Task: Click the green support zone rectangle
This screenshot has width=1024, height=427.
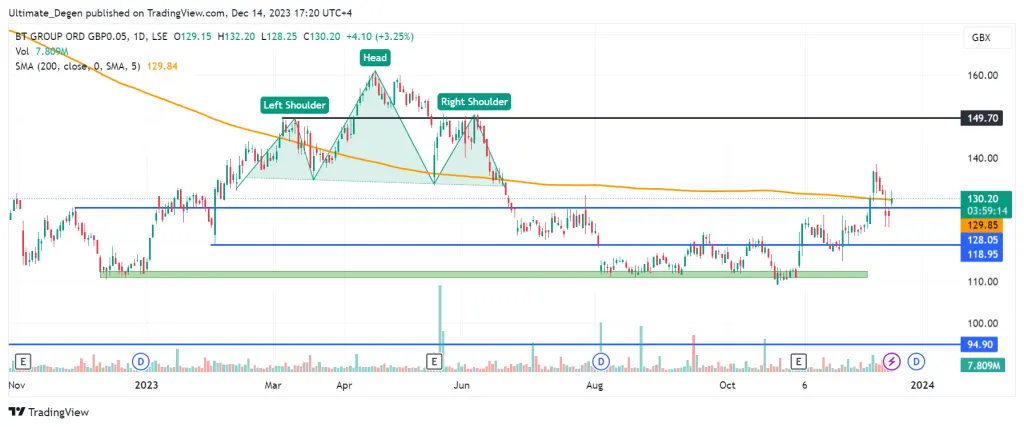Action: pos(484,274)
